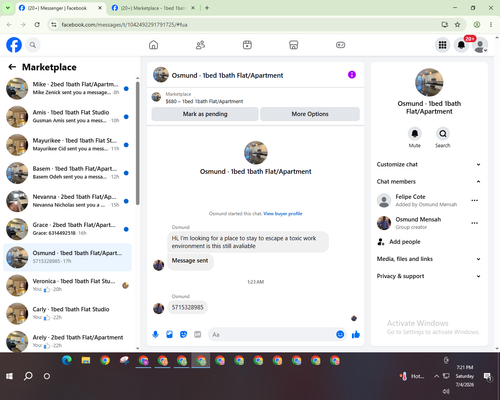This screenshot has height=400, width=500.
Task: Open Chrome three-dot menu
Action: pos(491,25)
